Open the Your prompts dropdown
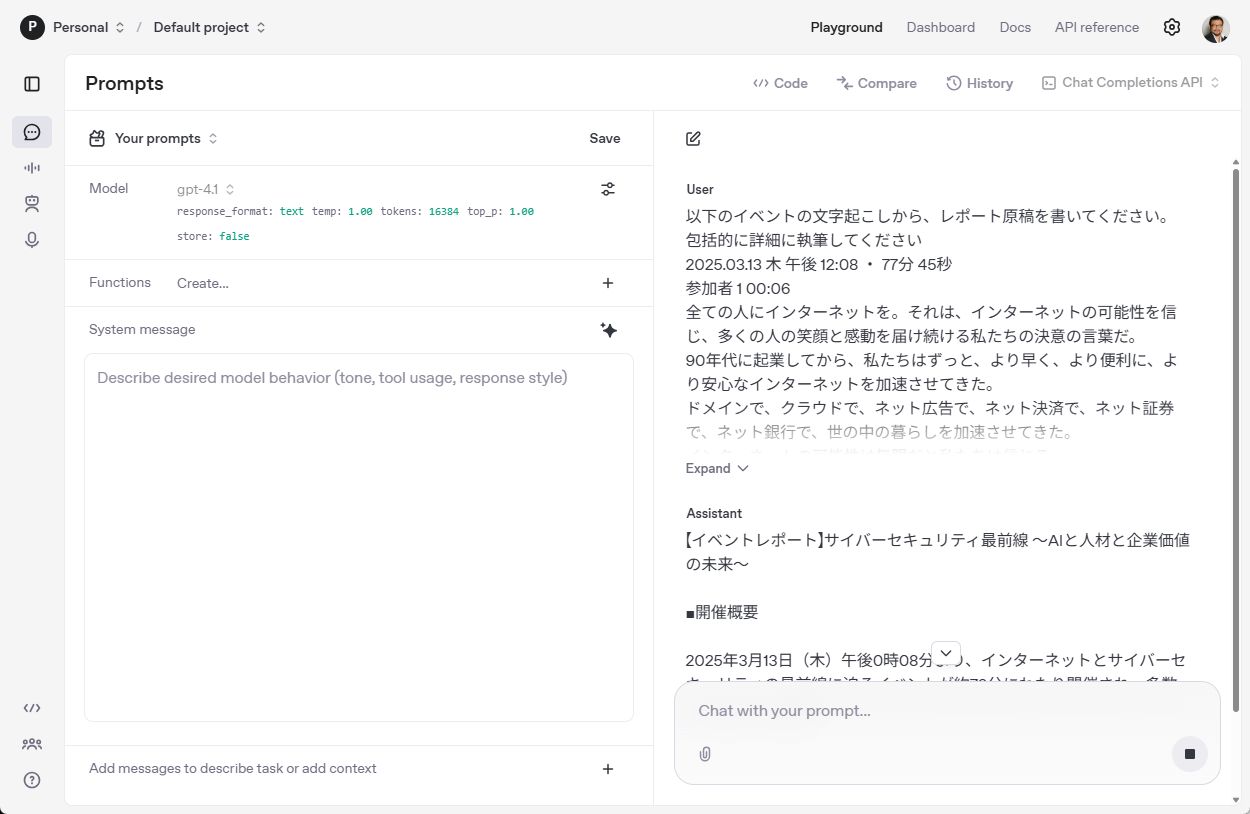Screen dimensions: 1250x814 pos(165,139)
